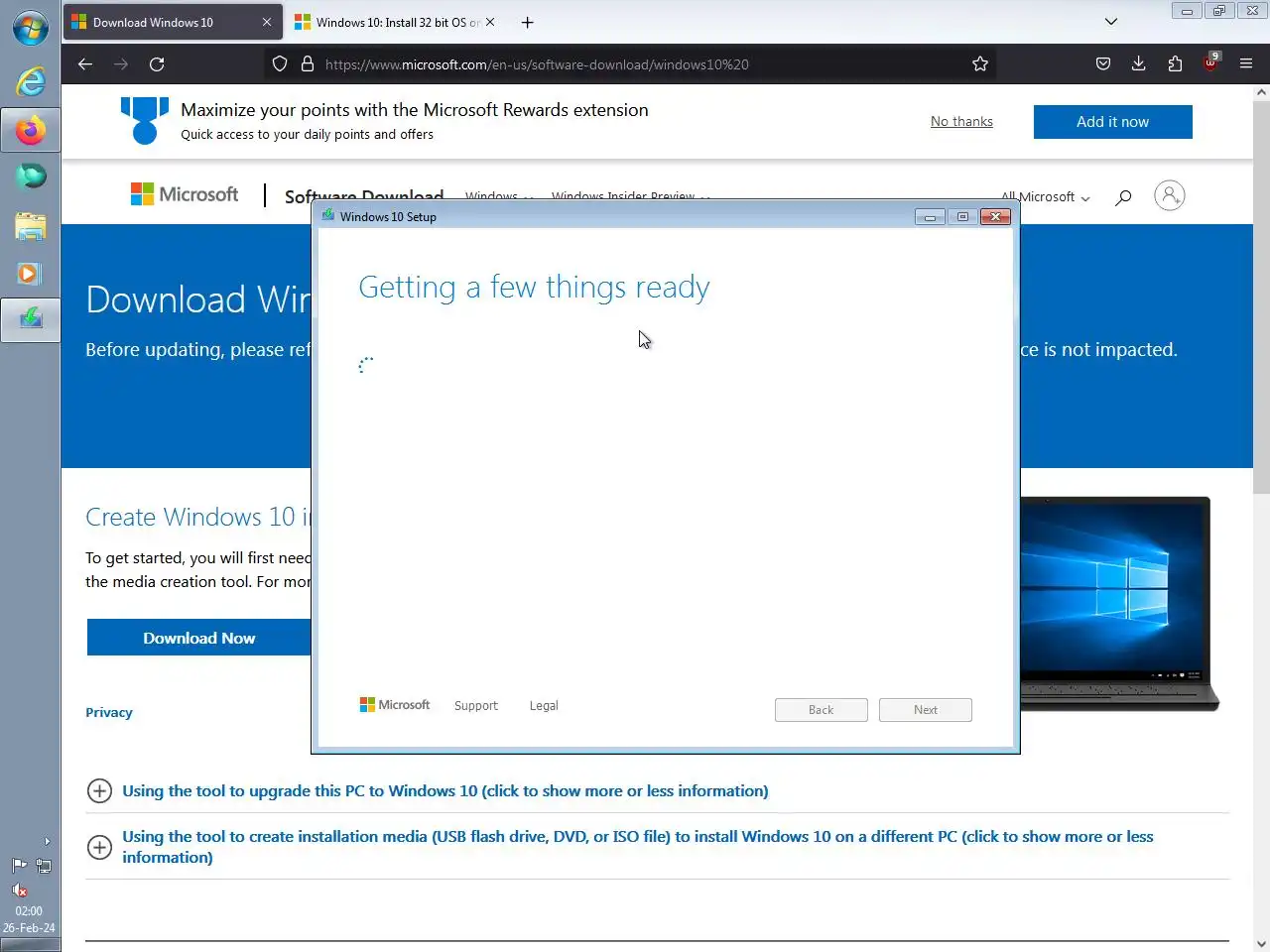The image size is (1270, 952).
Task: Sign in via account avatar icon
Action: [1170, 195]
